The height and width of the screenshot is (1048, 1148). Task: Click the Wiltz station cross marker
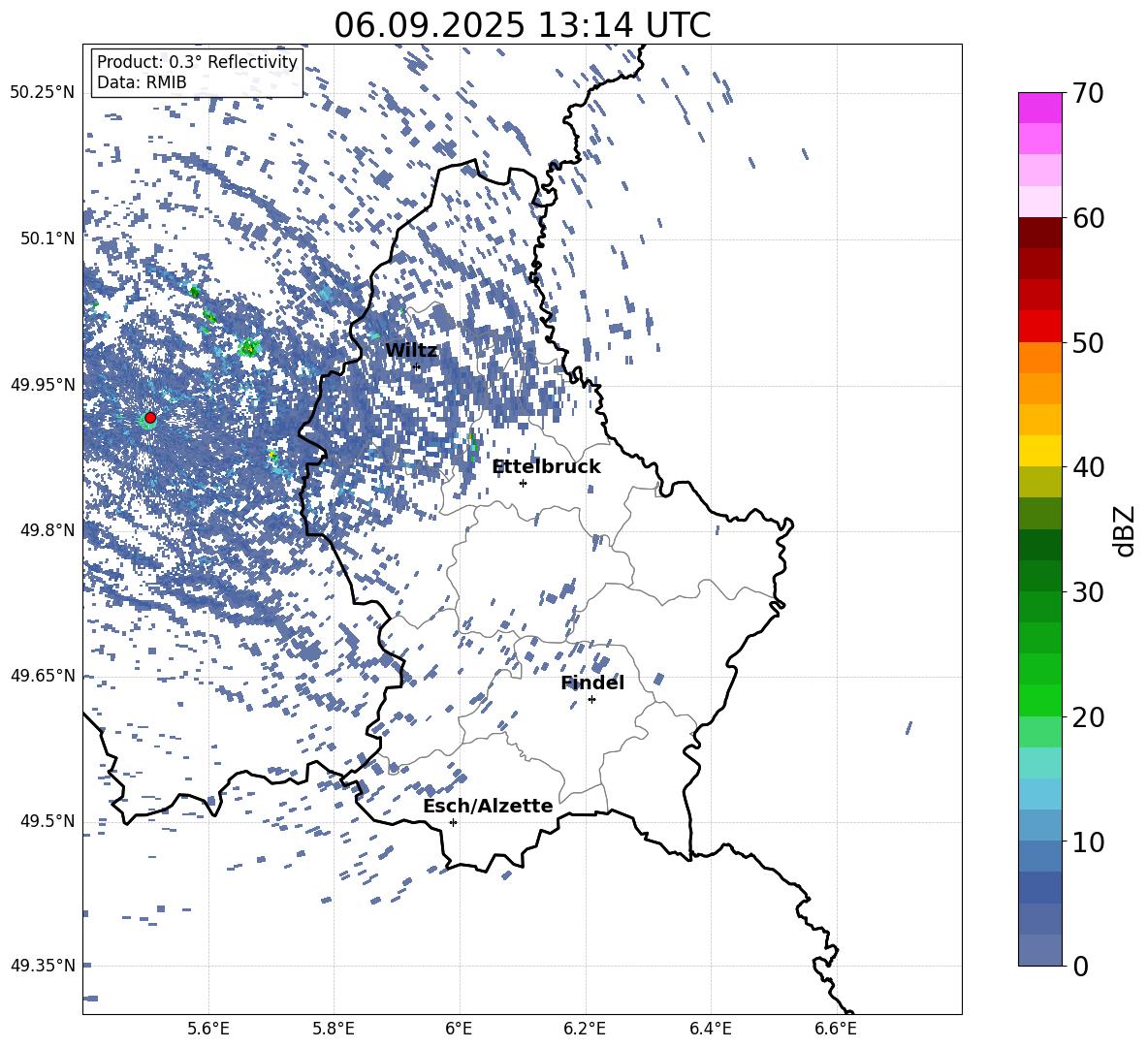pos(417,367)
